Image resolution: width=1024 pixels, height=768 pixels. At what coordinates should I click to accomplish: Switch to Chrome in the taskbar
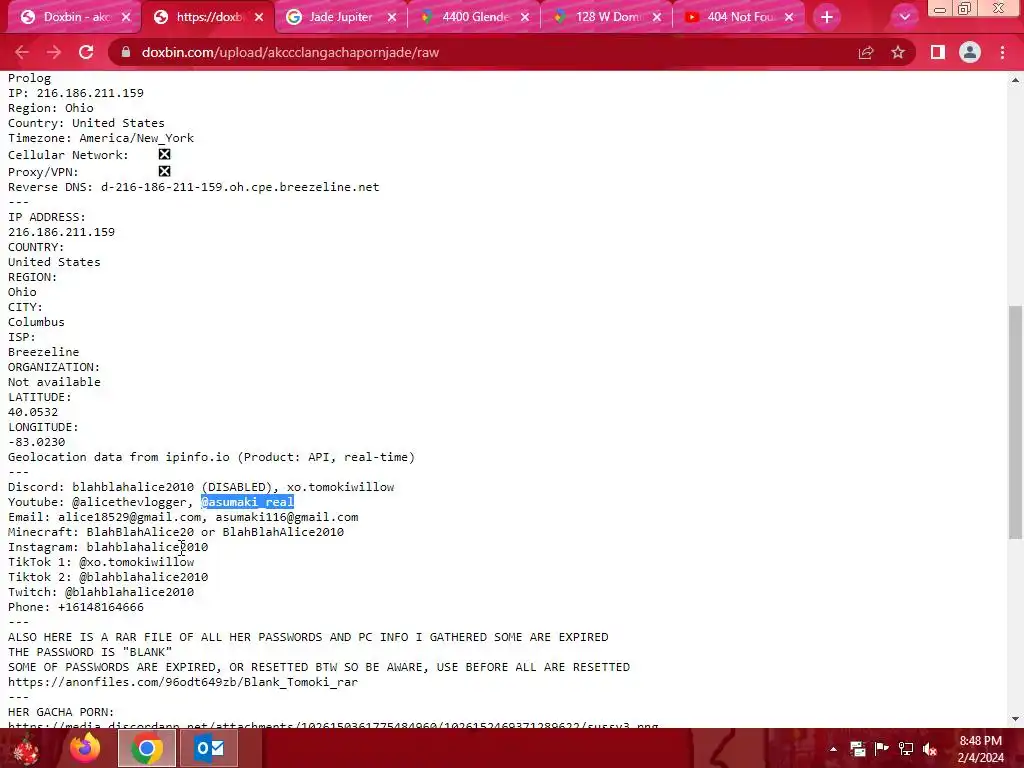click(146, 748)
